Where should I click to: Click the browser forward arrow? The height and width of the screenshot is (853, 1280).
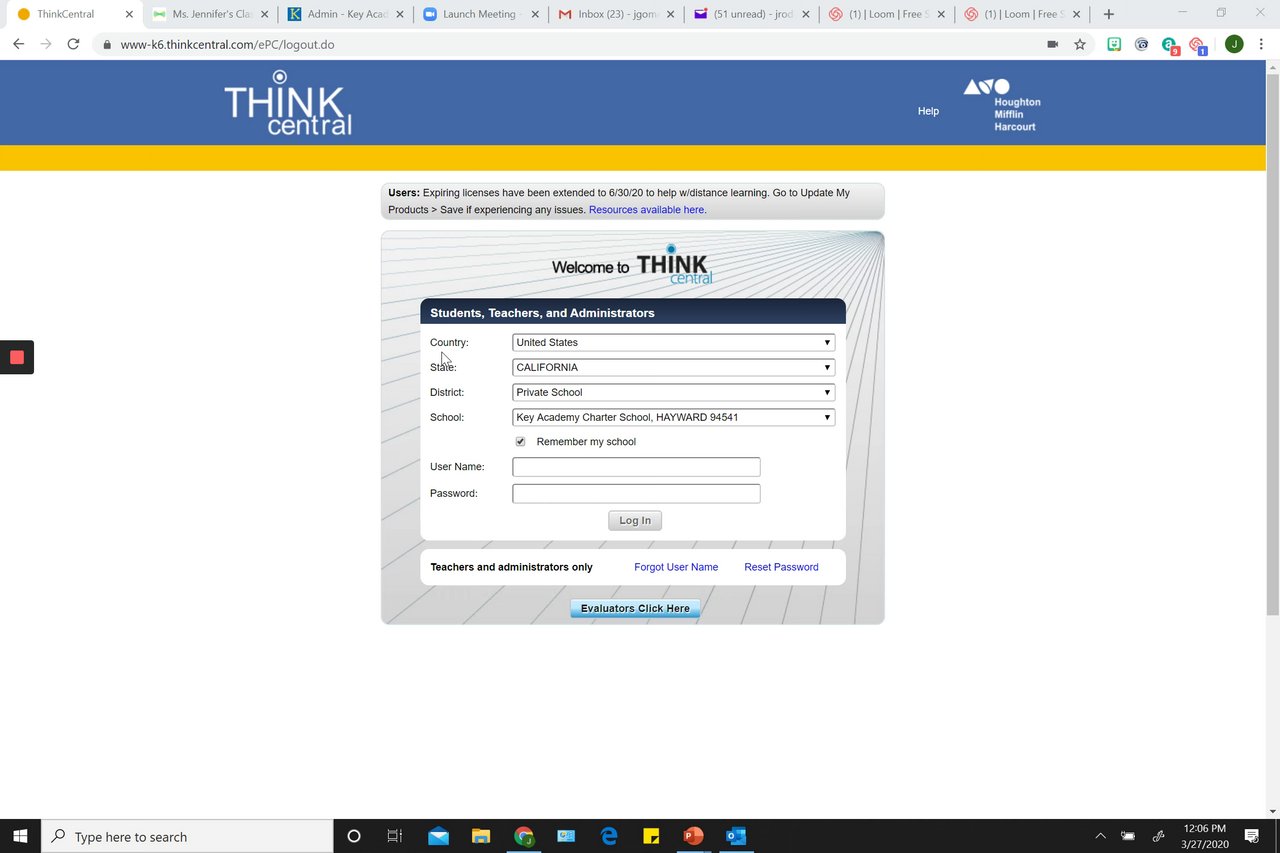tap(45, 44)
